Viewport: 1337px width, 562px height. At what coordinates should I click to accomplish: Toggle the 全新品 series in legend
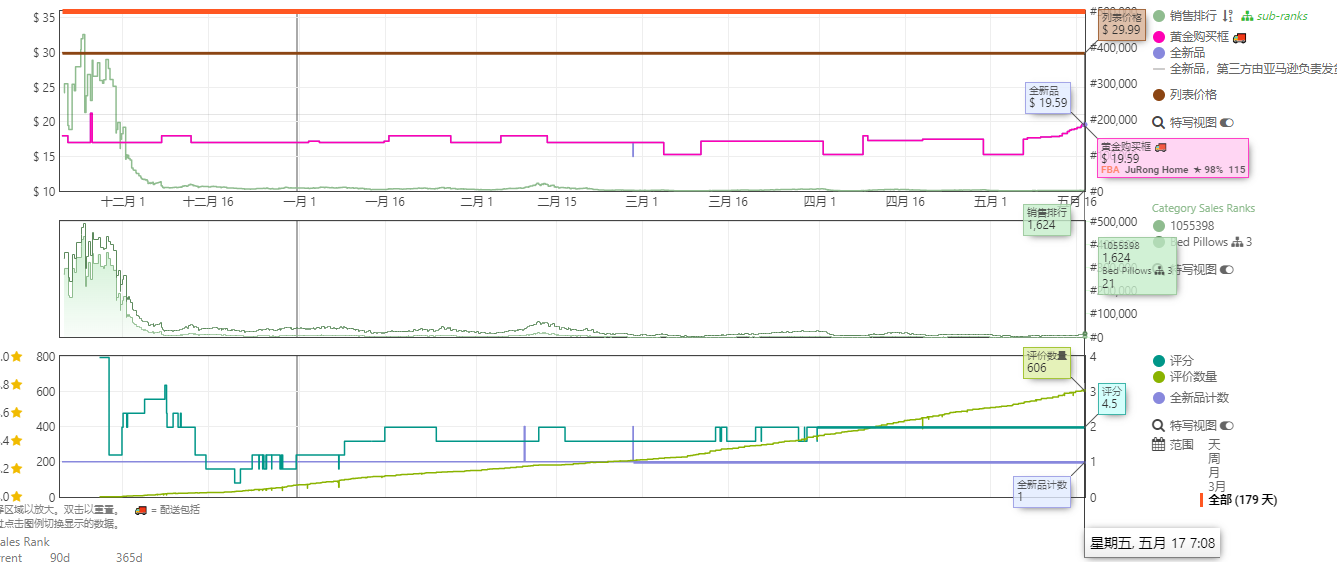[1179, 53]
